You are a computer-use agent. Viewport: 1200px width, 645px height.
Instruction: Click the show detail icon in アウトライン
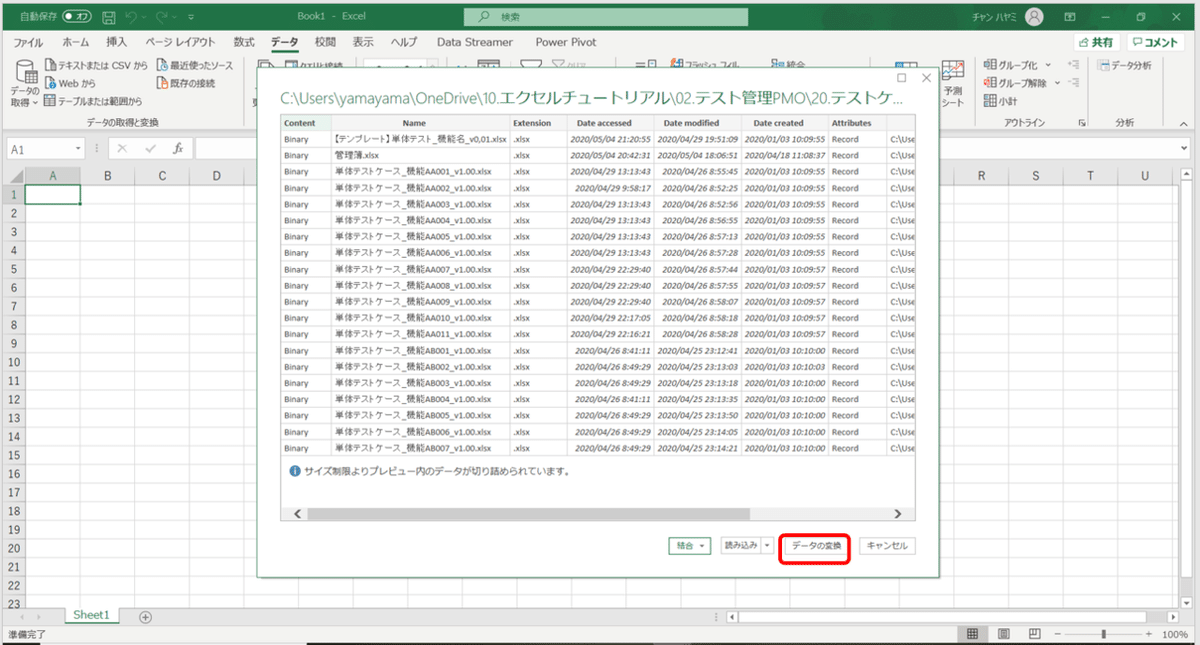coord(1074,65)
